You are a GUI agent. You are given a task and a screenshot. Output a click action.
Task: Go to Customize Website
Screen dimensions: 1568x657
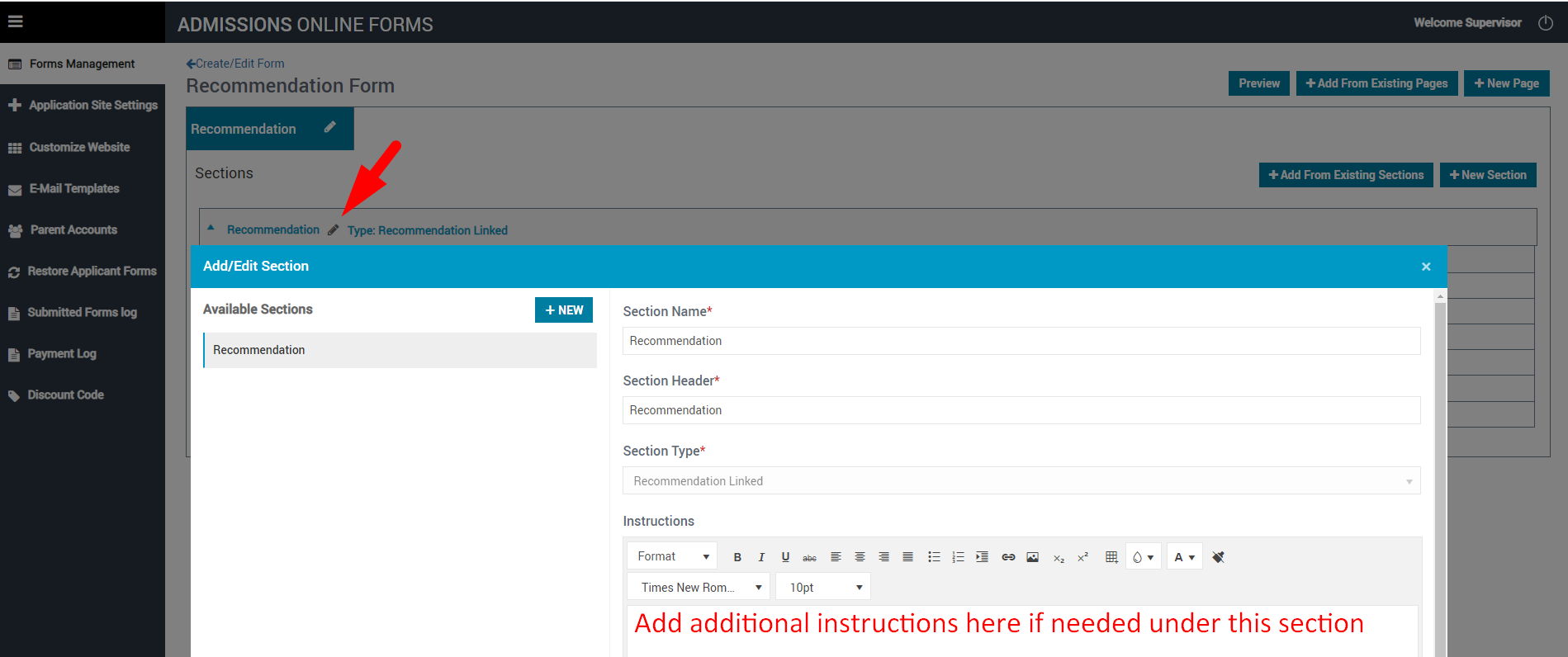83,147
